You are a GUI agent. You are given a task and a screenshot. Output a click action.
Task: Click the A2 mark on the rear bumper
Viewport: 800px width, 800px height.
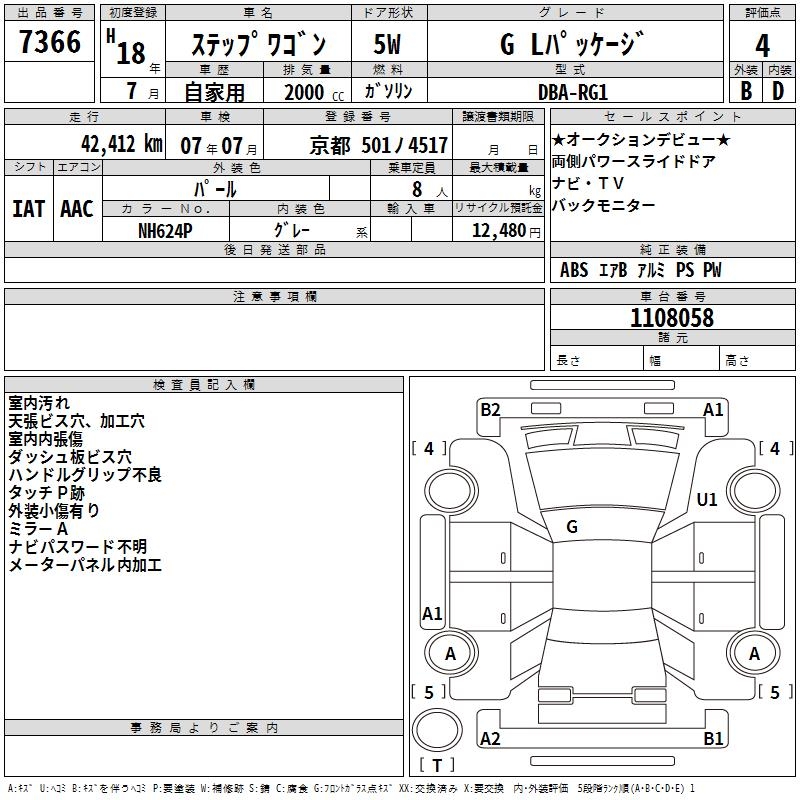point(490,738)
